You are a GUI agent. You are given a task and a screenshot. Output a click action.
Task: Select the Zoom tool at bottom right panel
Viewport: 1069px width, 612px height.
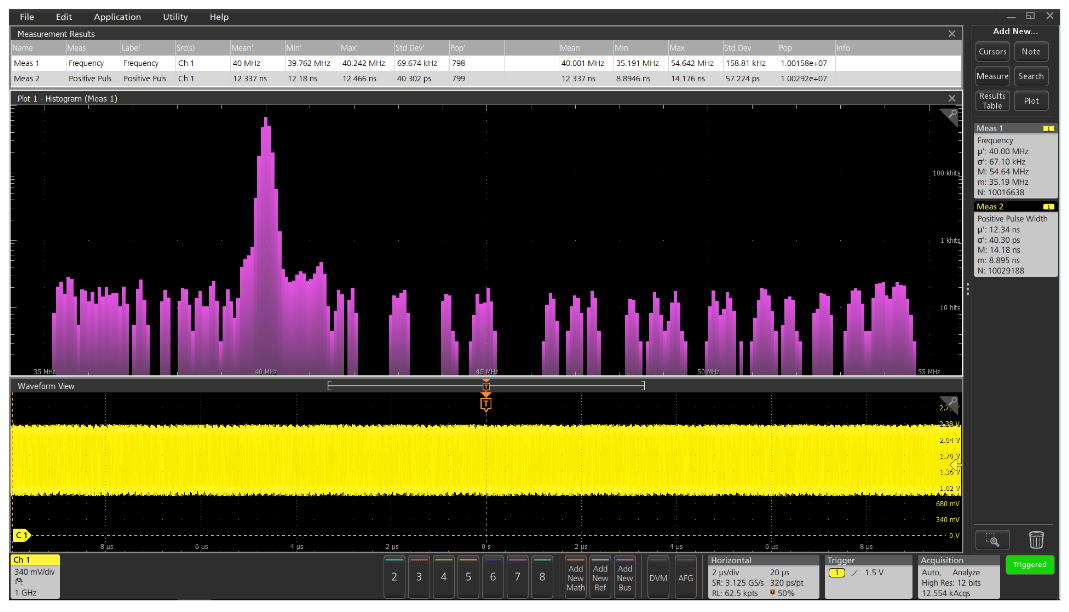click(x=995, y=540)
